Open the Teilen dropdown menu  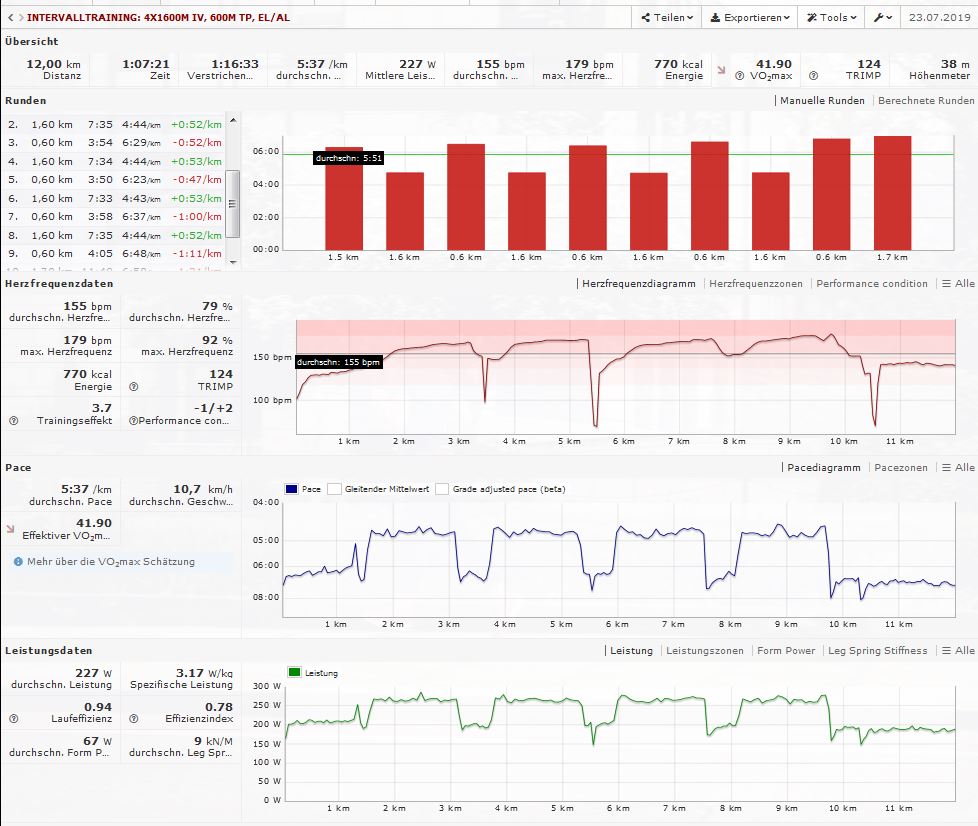tap(664, 18)
